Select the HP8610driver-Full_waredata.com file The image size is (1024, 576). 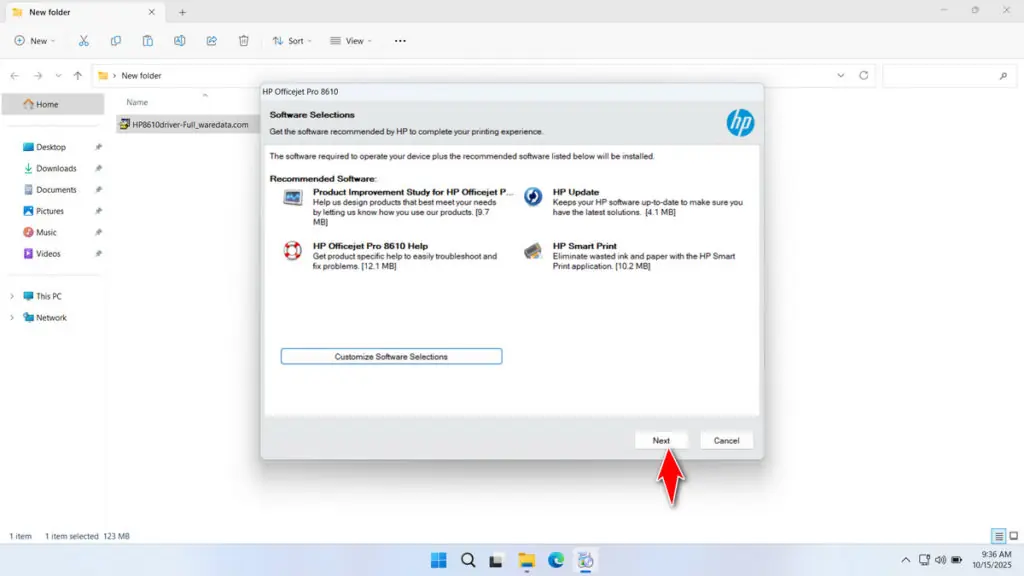[191, 126]
